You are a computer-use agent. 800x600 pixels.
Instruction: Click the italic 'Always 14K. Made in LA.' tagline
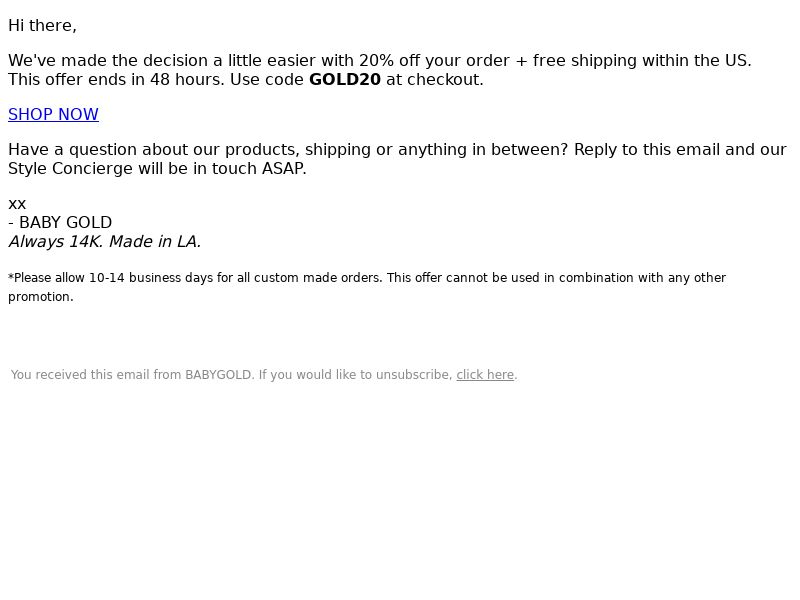(x=105, y=241)
